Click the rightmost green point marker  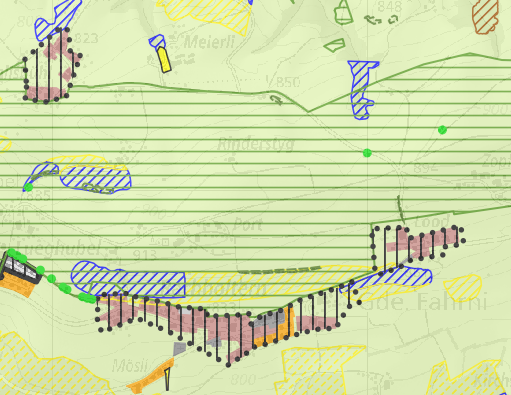click(442, 130)
